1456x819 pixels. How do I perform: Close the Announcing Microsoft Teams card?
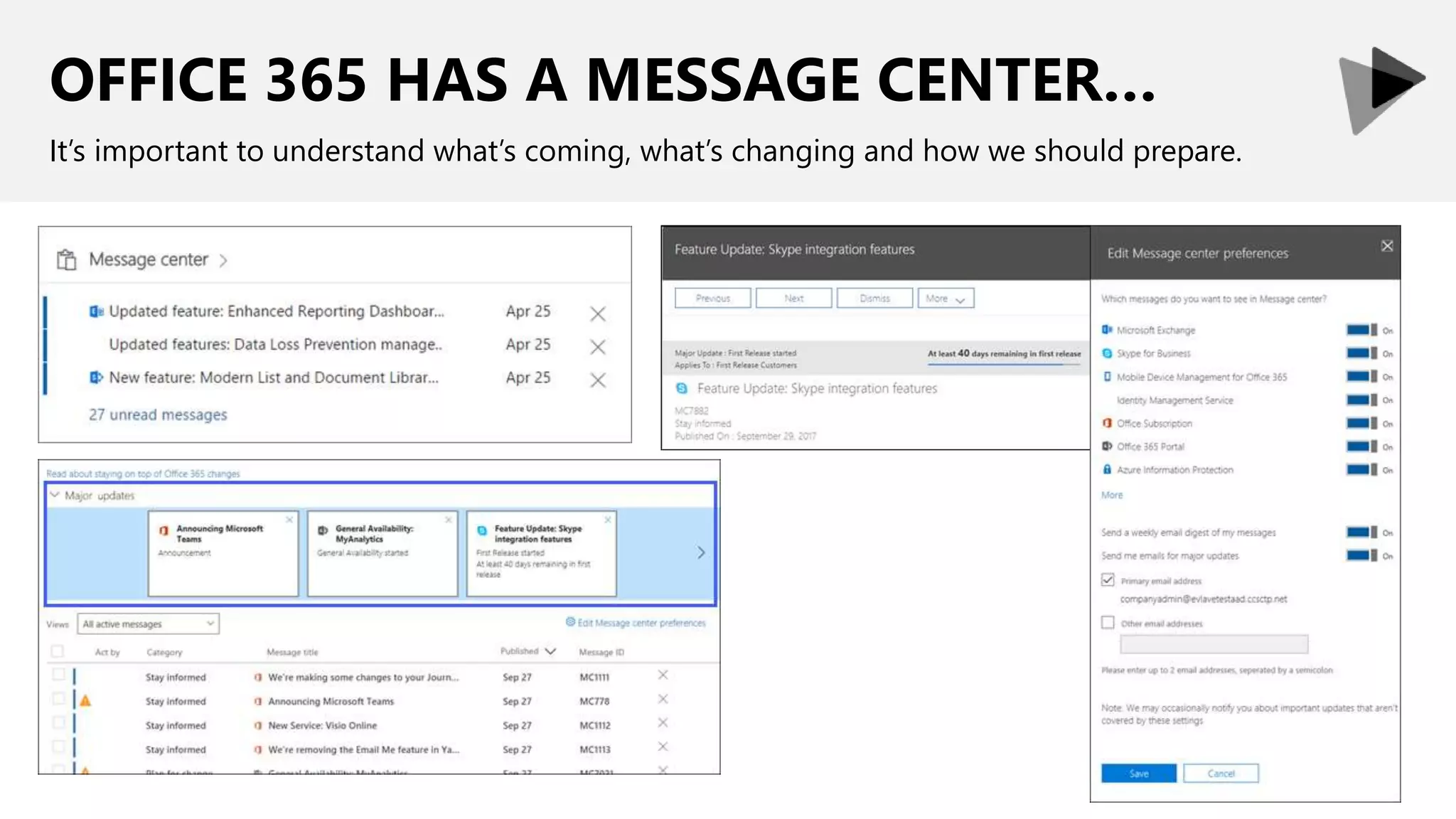coord(289,520)
